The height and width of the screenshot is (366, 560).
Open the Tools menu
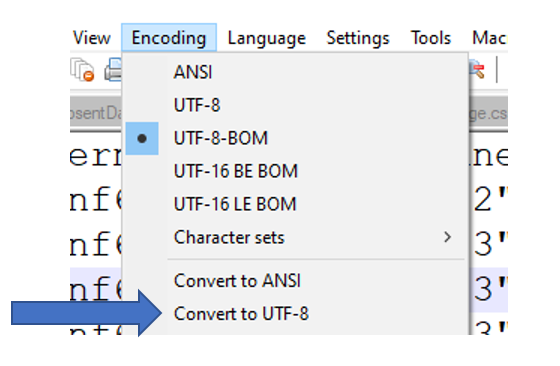pos(431,38)
